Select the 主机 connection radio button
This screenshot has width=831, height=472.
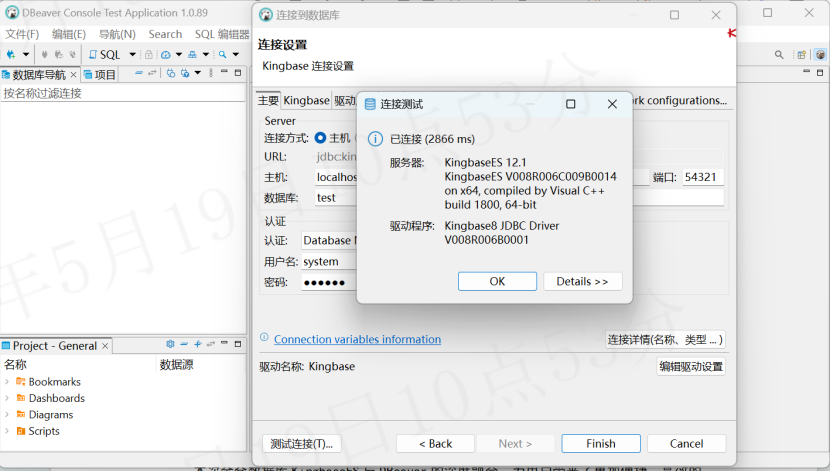(320, 138)
